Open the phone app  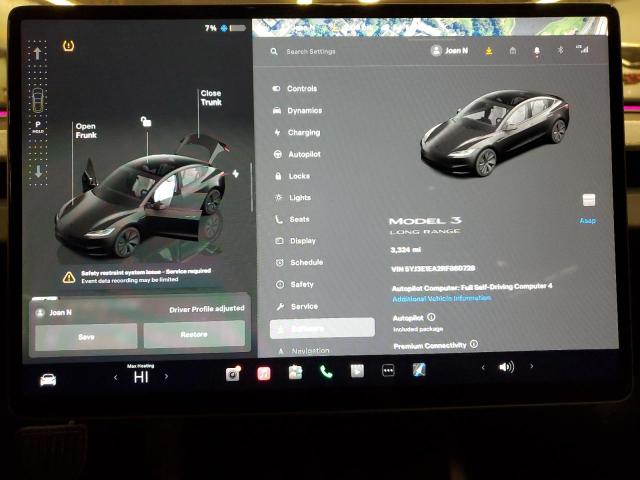pyautogui.click(x=326, y=371)
